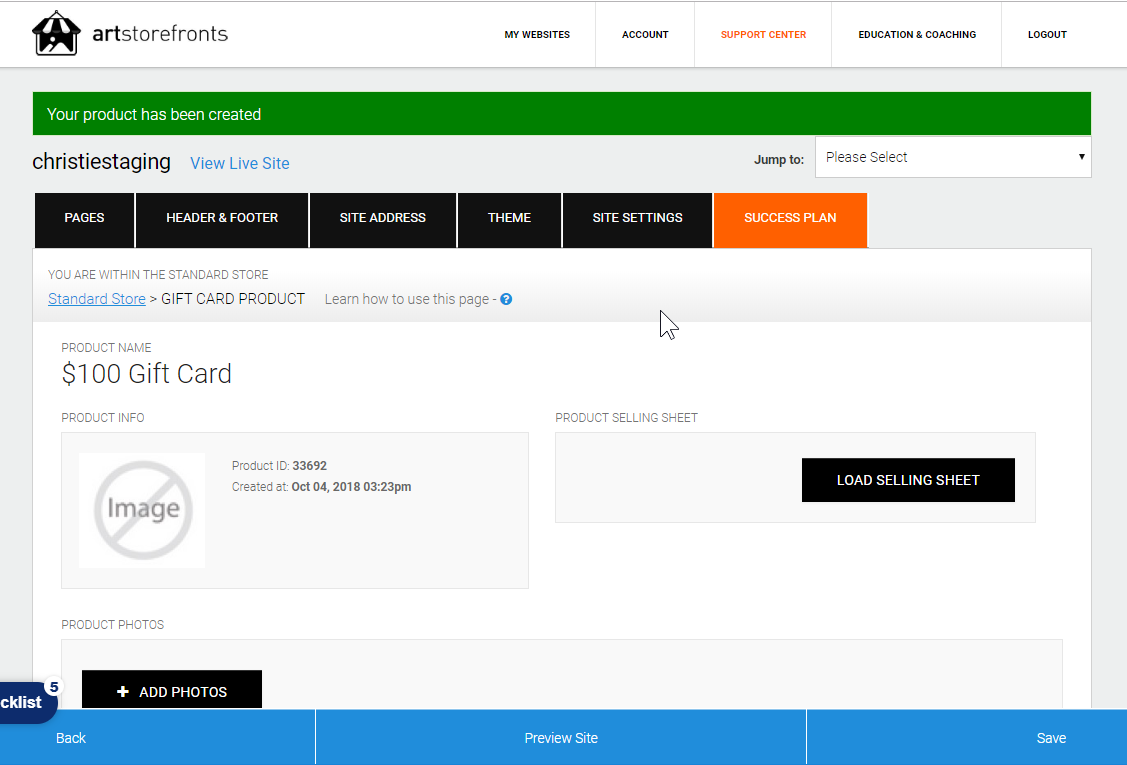Select the PAGES tab

[x=84, y=220]
